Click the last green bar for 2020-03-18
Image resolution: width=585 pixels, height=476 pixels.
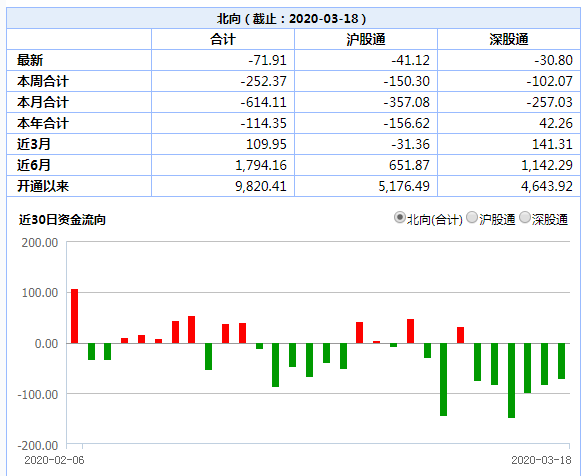[x=561, y=361]
